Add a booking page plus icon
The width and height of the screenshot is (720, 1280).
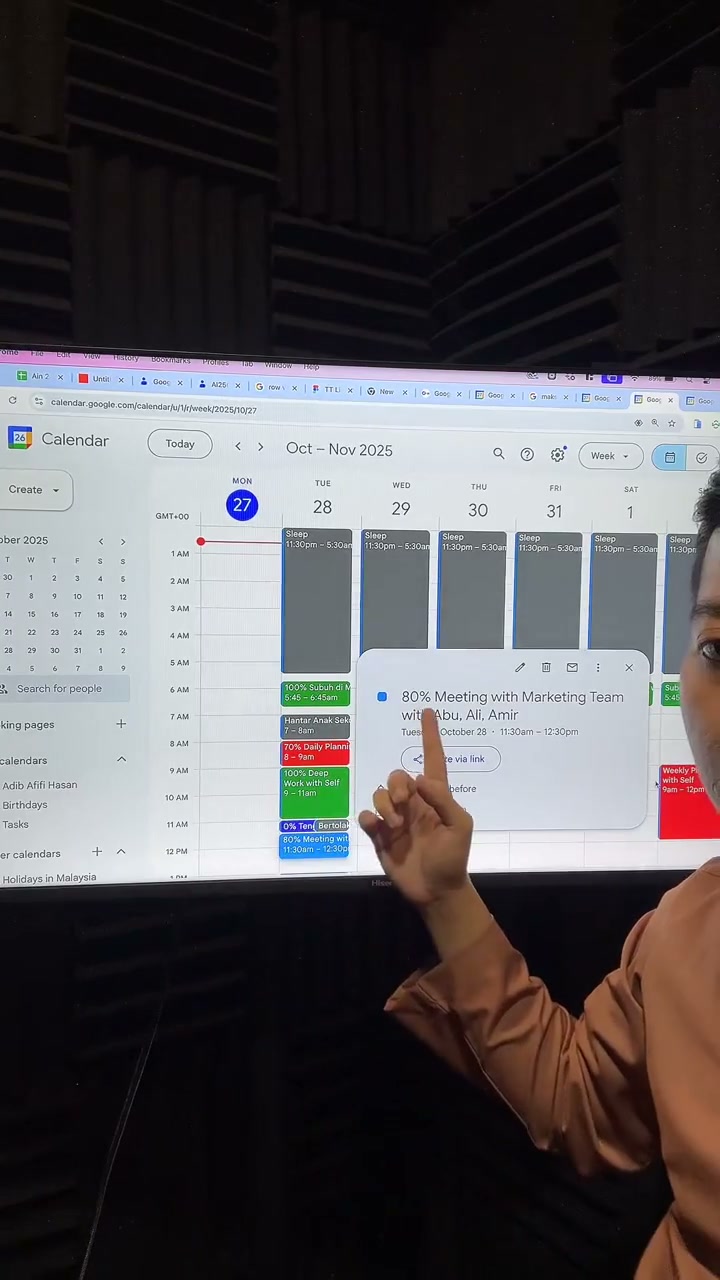121,723
